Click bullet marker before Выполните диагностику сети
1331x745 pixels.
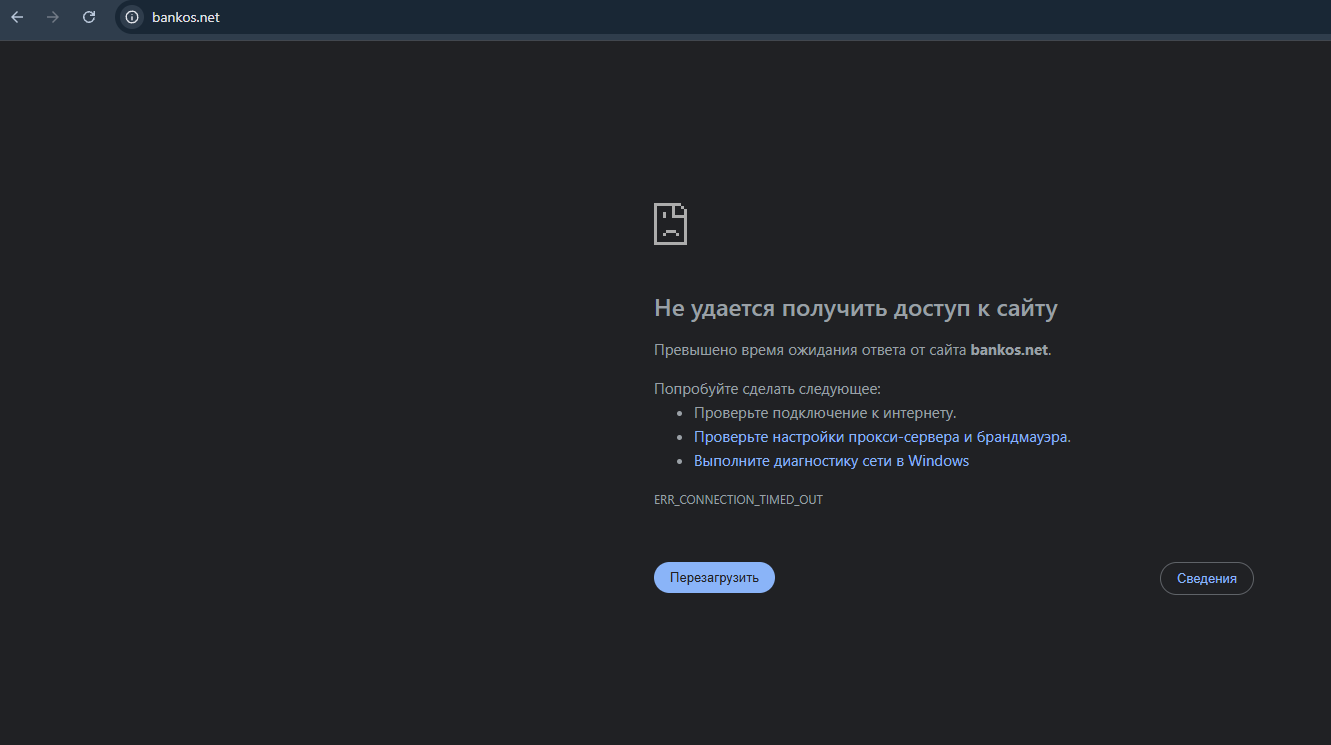pyautogui.click(x=680, y=462)
